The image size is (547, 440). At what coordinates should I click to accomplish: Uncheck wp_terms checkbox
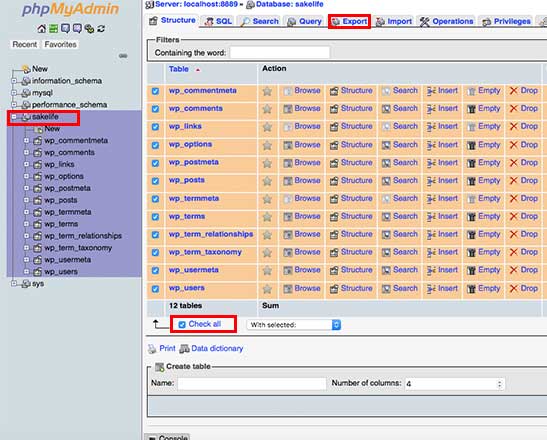[155, 217]
